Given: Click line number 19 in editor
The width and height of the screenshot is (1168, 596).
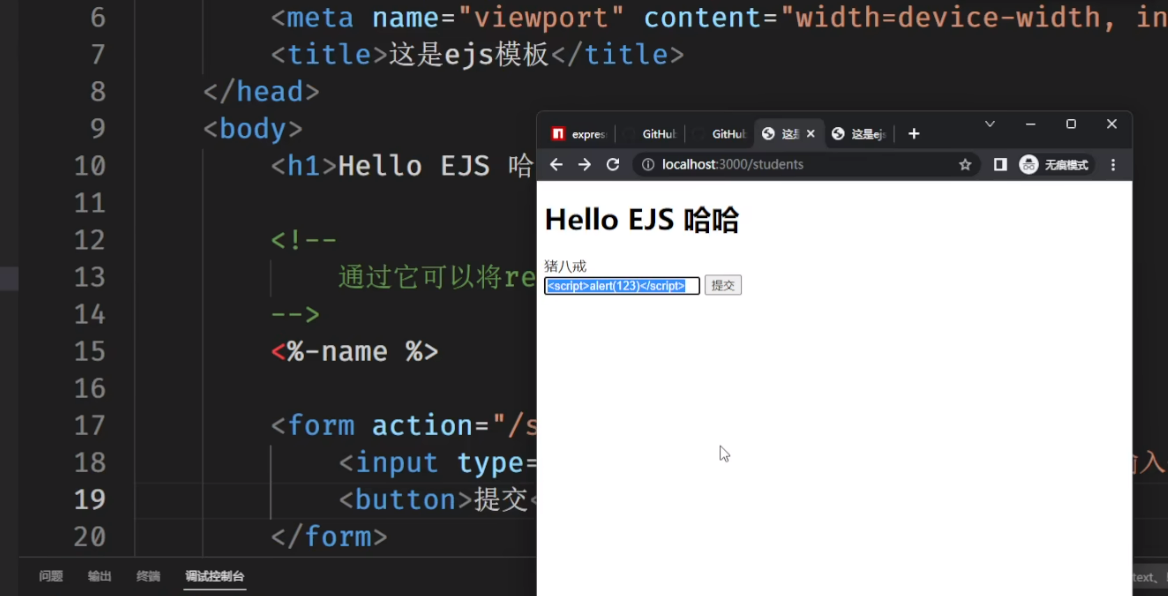Looking at the screenshot, I should tap(89, 500).
